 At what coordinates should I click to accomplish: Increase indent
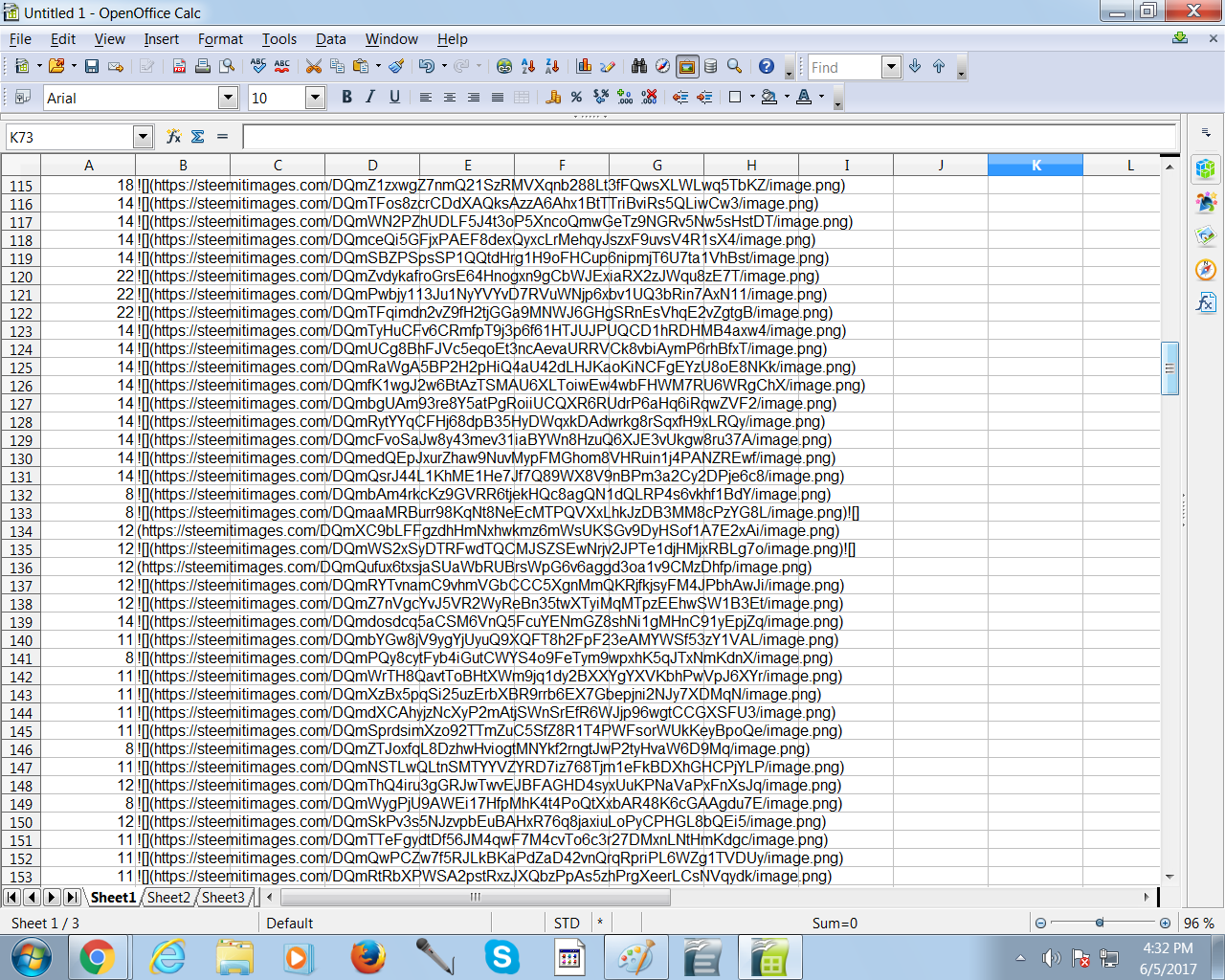704,97
